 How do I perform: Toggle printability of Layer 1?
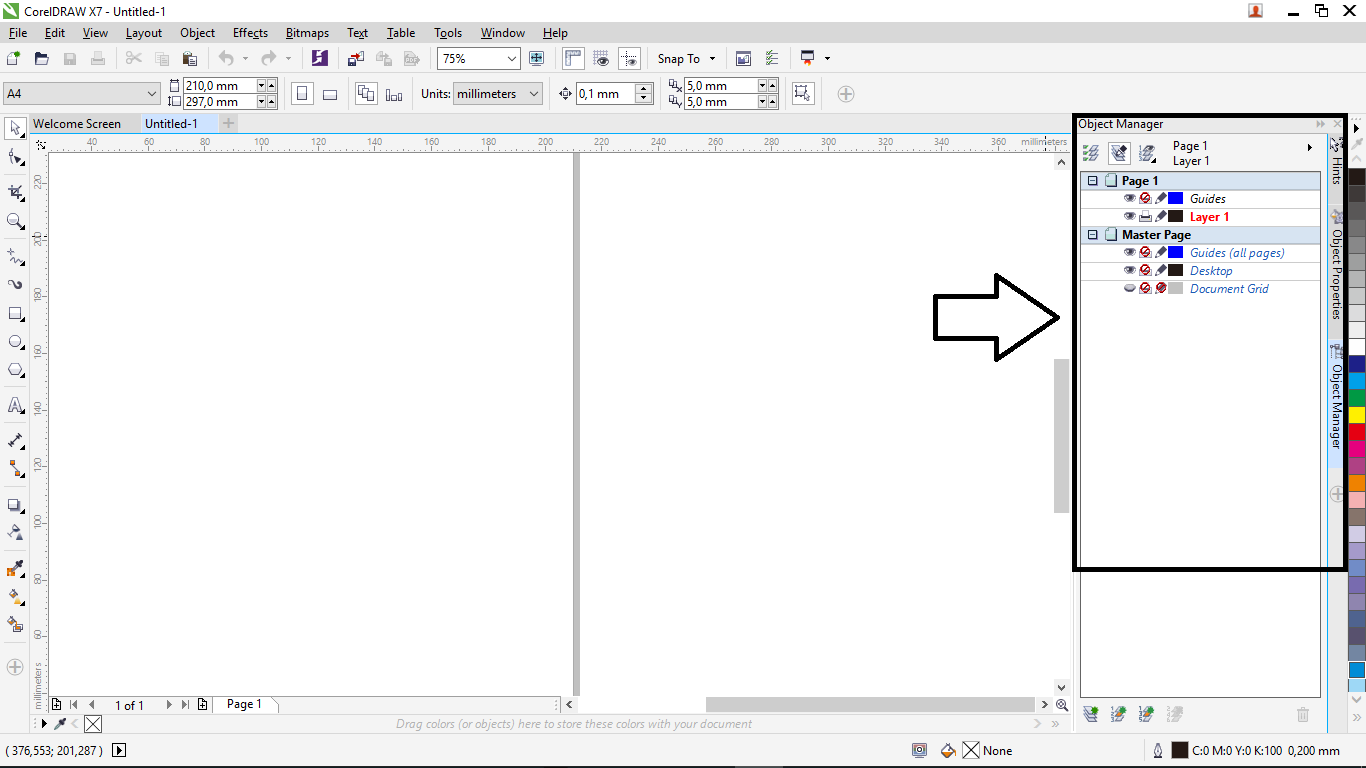pyautogui.click(x=1146, y=216)
